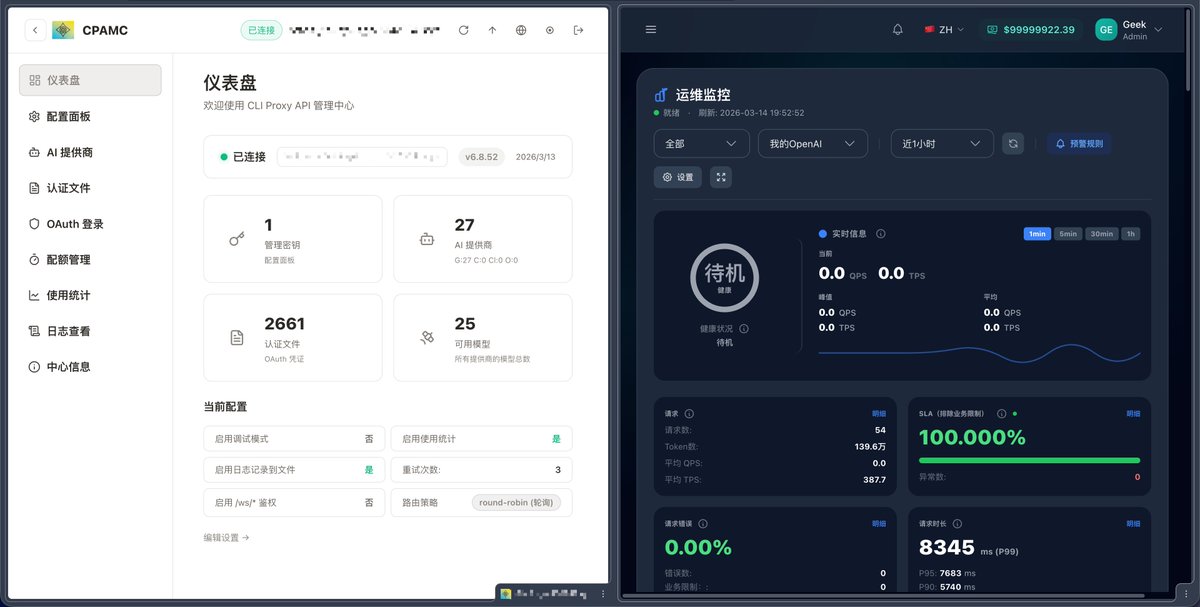Image resolution: width=1200 pixels, height=607 pixels.
Task: Click the $99999922.39 balance badge
Action: pyautogui.click(x=1031, y=30)
